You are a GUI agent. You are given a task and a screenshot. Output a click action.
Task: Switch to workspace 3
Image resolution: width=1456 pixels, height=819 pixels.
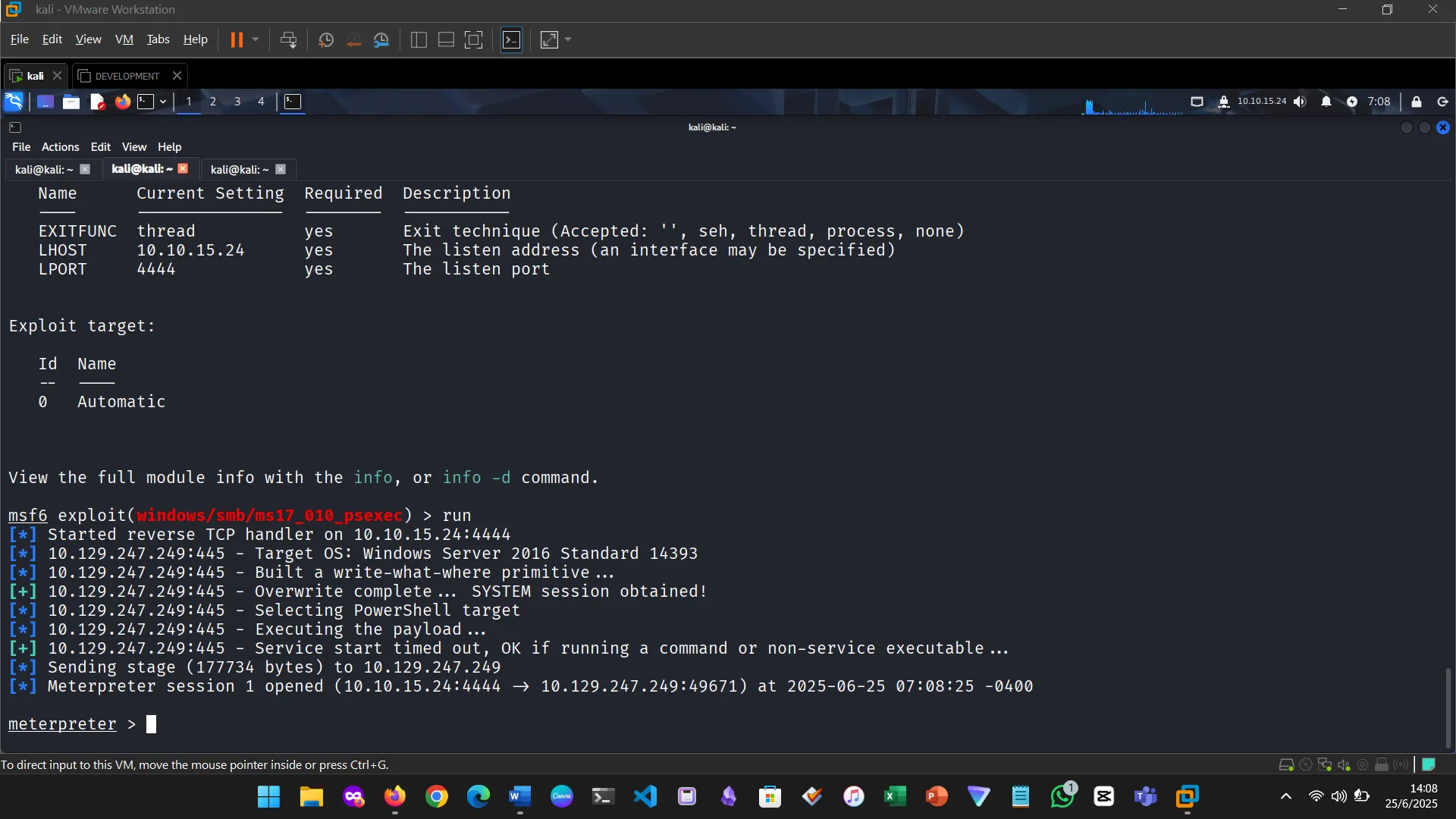(237, 102)
